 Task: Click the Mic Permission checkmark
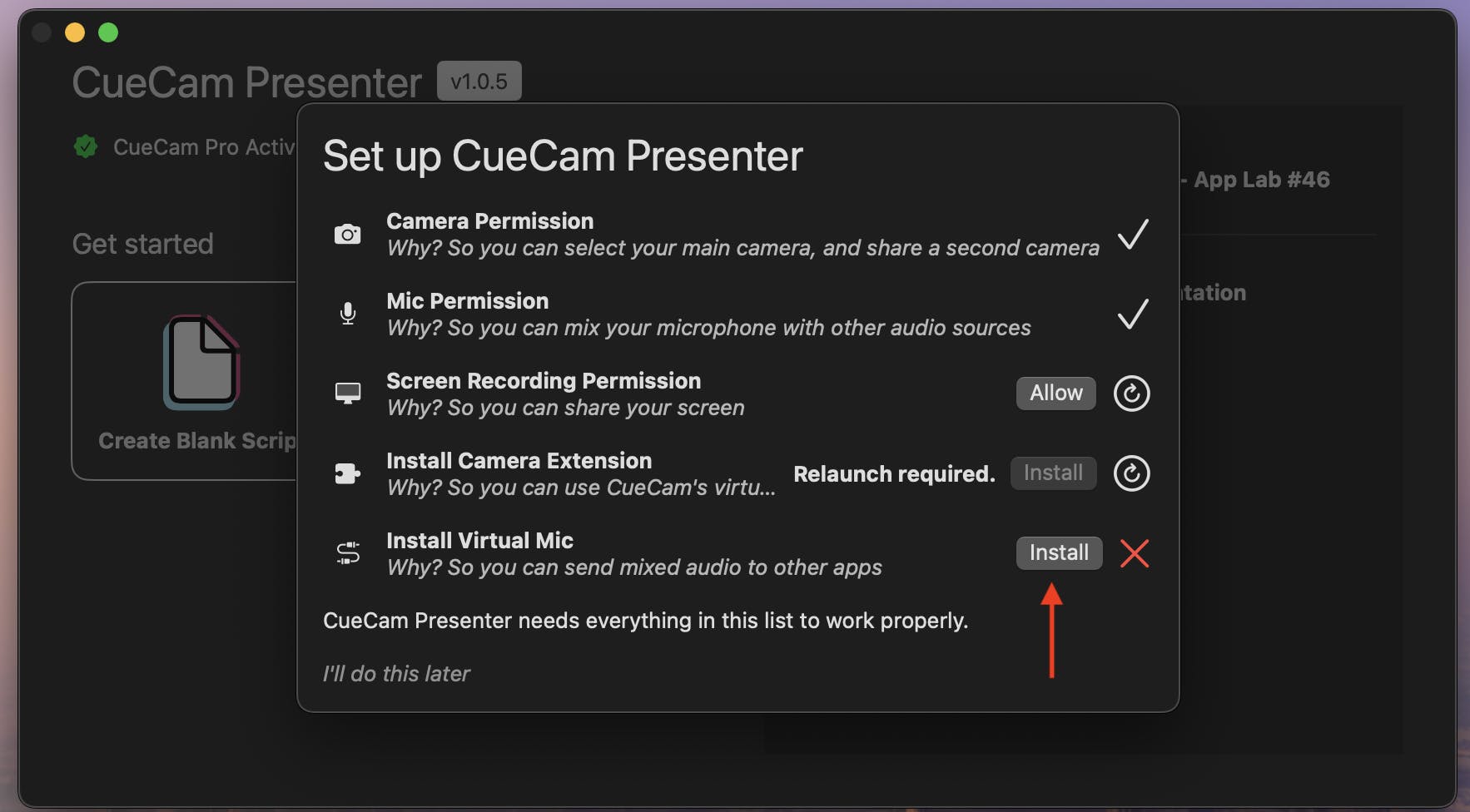(1132, 314)
